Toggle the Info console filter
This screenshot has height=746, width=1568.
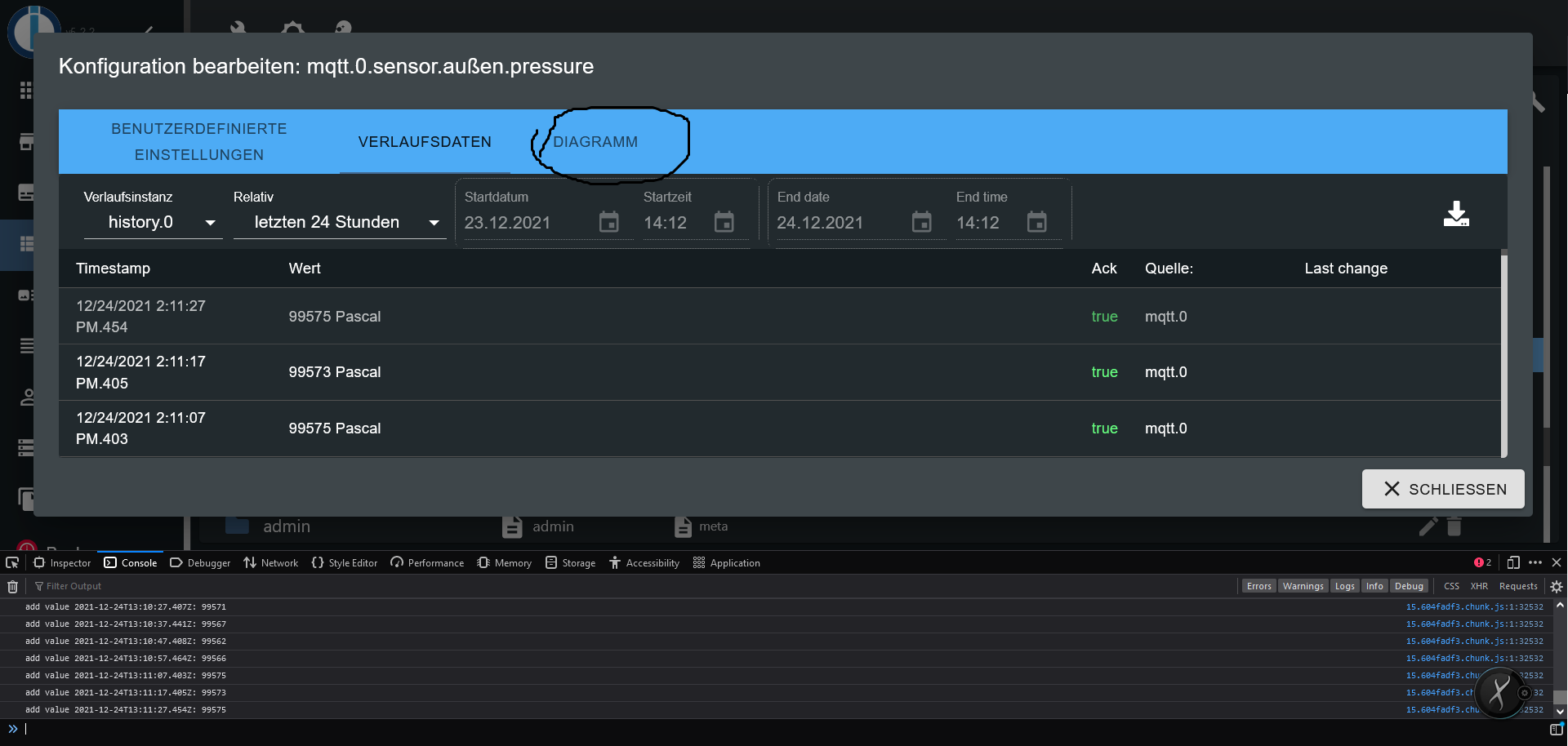(x=1374, y=586)
